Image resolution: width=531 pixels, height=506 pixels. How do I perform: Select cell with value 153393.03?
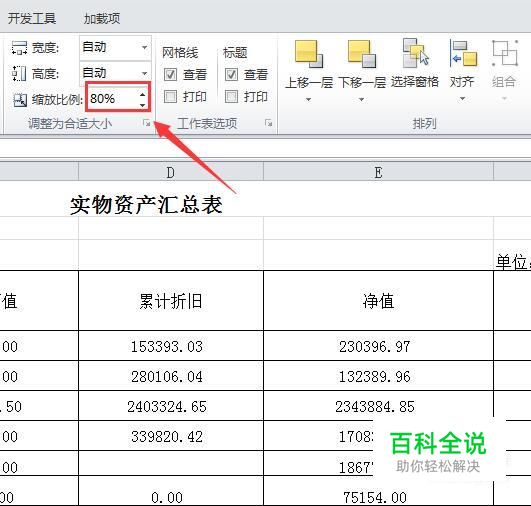pyautogui.click(x=171, y=346)
